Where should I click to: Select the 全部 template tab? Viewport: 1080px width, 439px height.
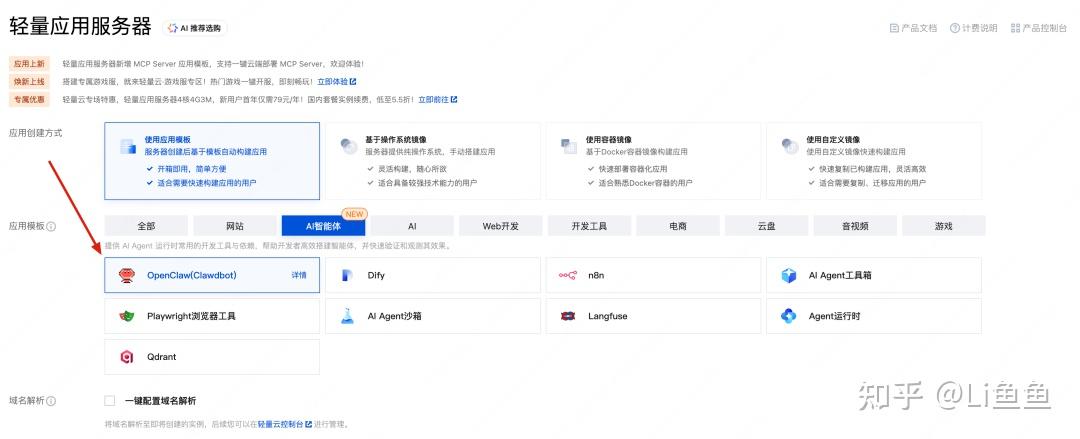[x=146, y=226]
